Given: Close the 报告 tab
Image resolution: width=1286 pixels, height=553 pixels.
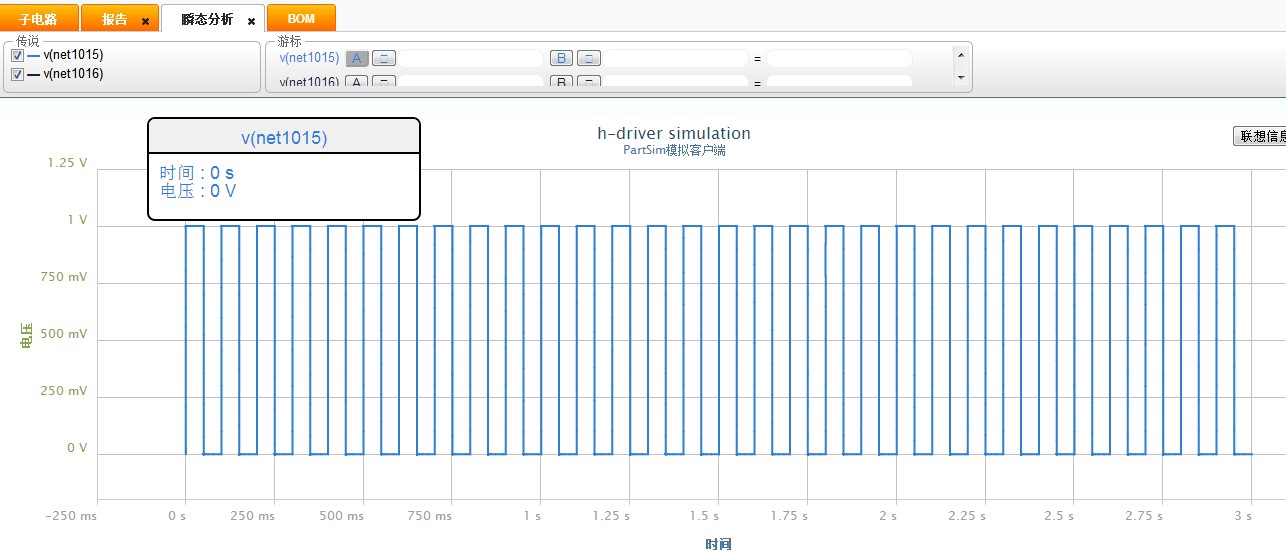Looking at the screenshot, I should (145, 21).
